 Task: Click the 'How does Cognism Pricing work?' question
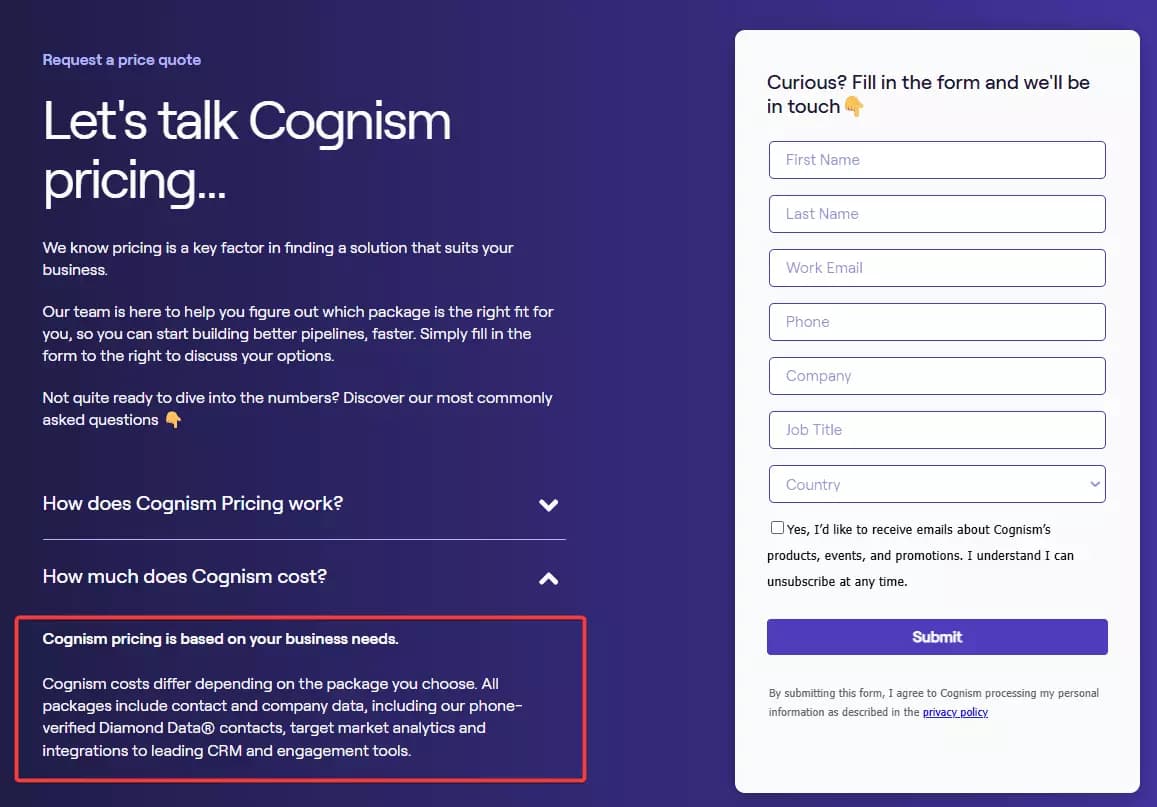(x=193, y=503)
